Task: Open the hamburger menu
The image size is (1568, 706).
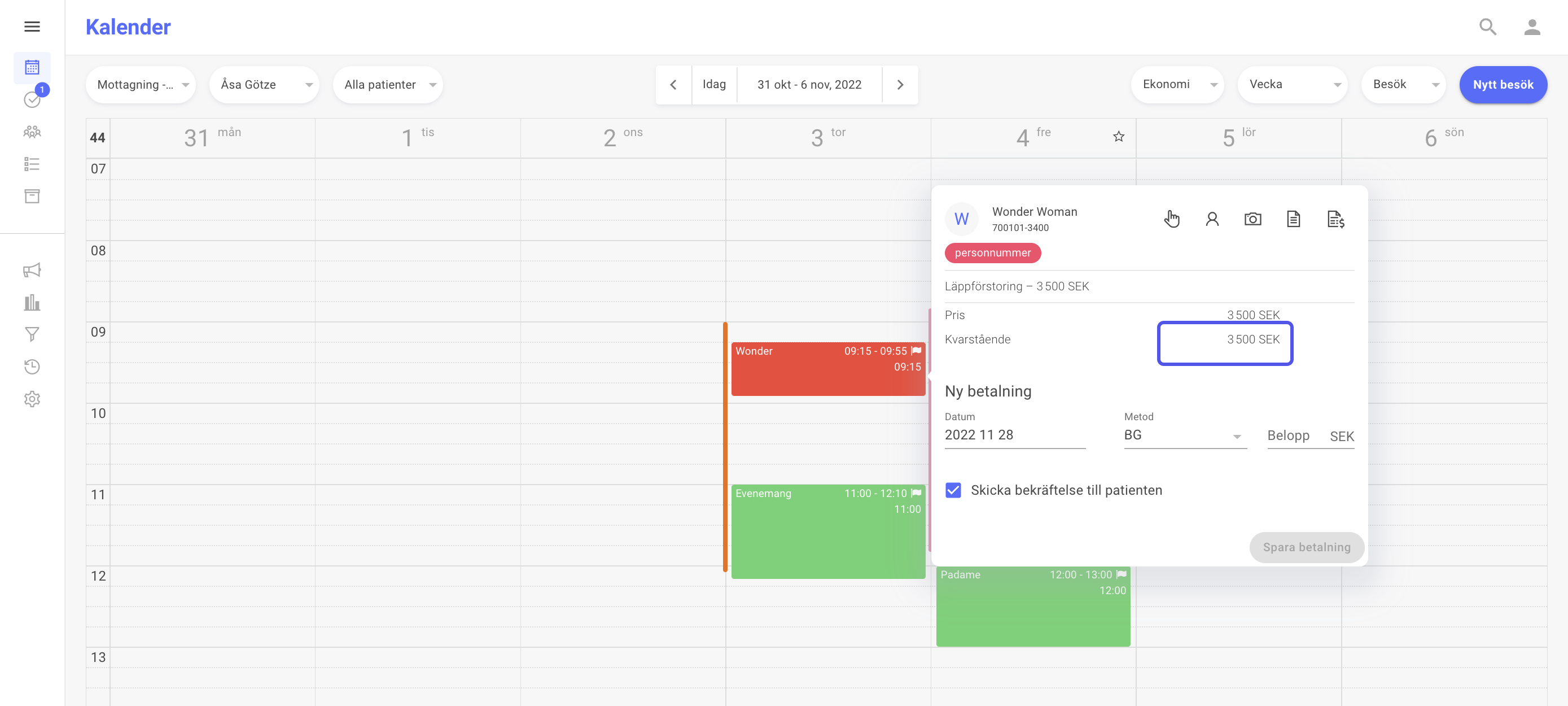Action: [x=32, y=27]
